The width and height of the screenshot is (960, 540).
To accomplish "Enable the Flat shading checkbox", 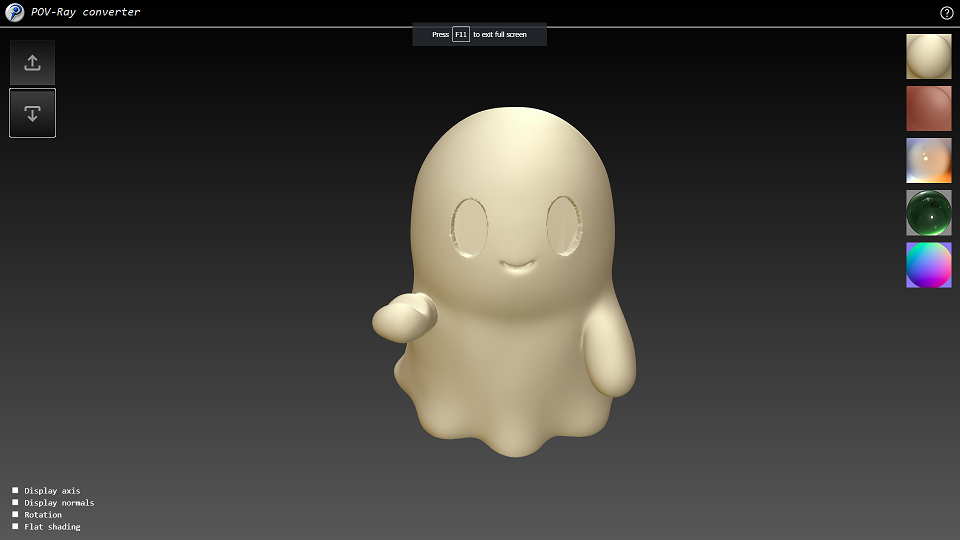I will (x=15, y=527).
